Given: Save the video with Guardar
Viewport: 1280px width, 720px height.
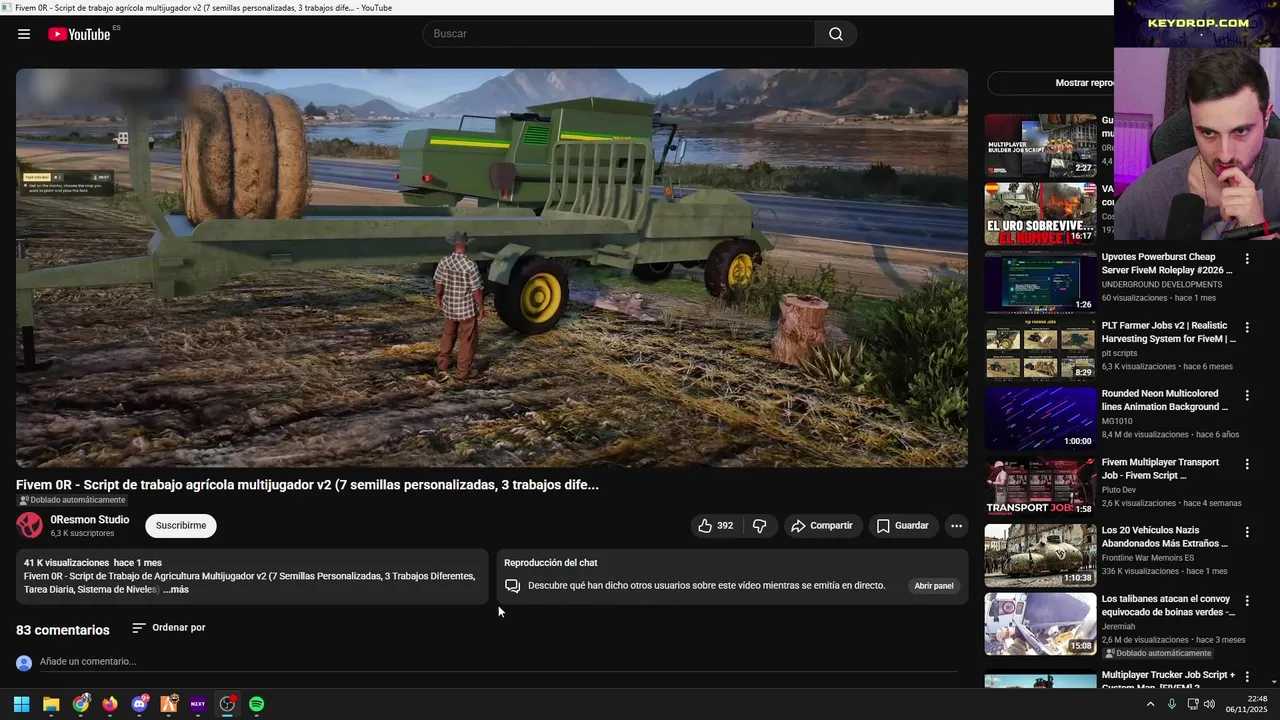Looking at the screenshot, I should click(x=903, y=525).
